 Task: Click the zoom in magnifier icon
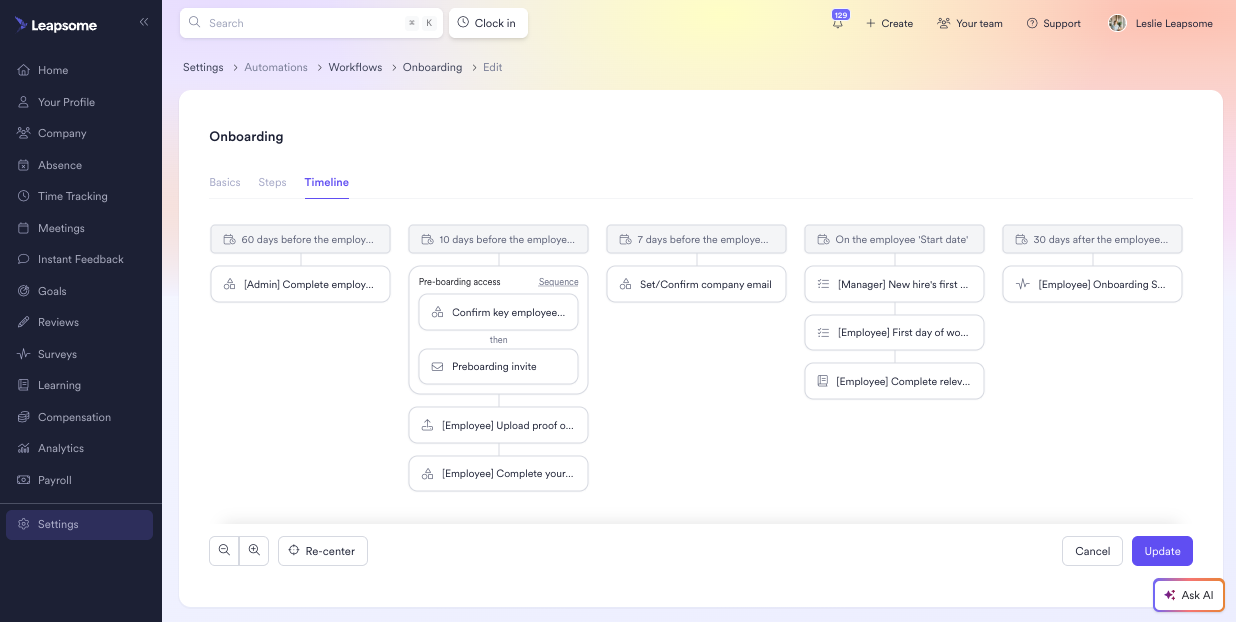pos(254,551)
